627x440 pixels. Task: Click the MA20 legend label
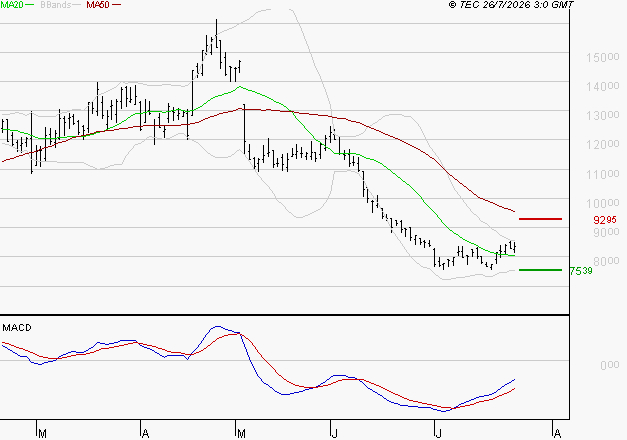[x=12, y=5]
